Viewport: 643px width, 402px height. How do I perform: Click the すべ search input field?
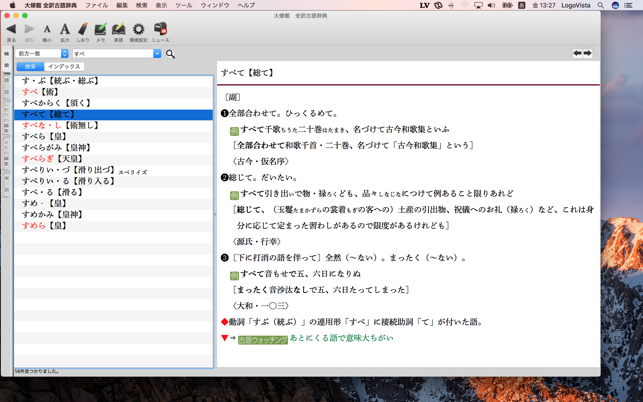(113, 54)
